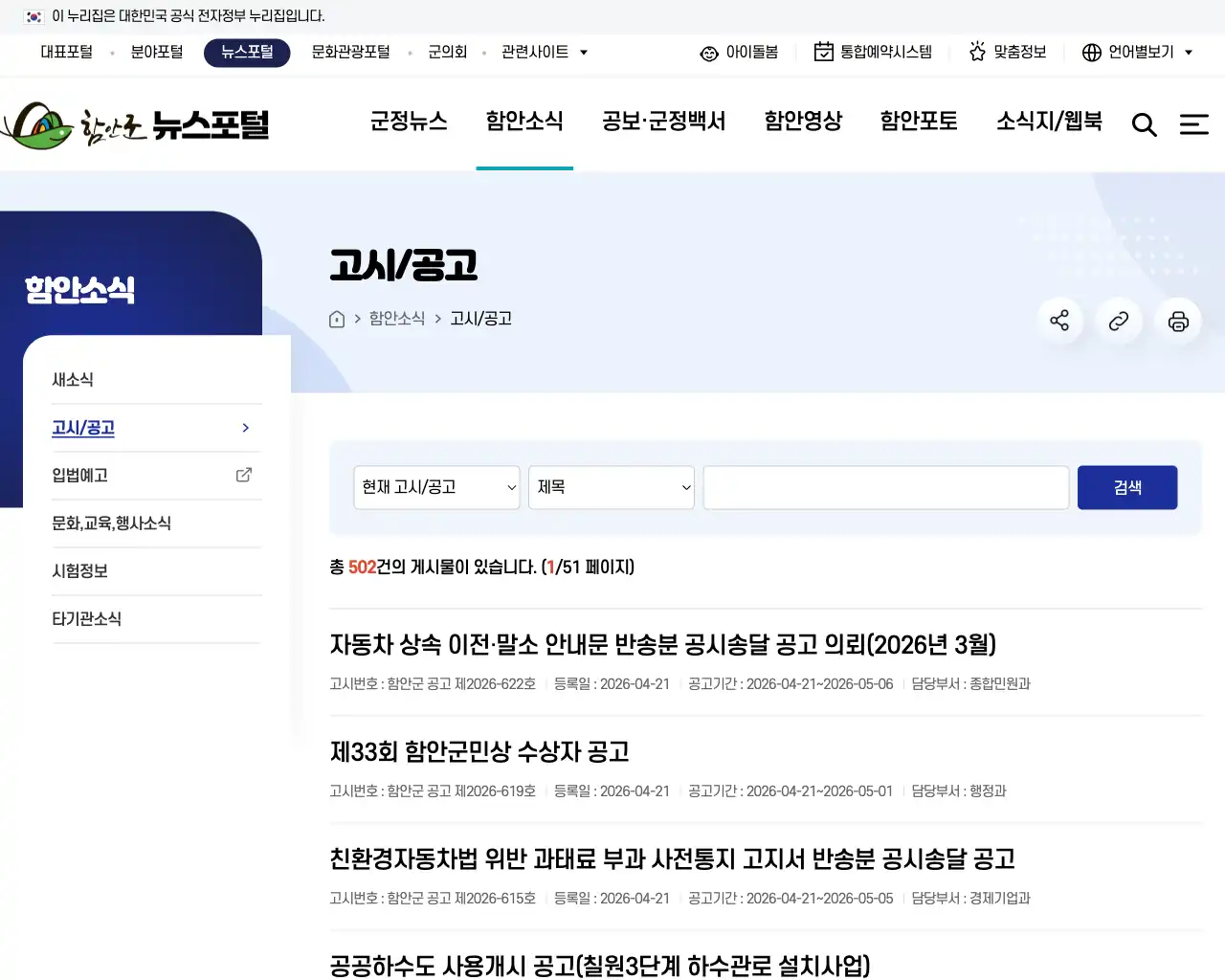Open the 함안영상 menu
Screen dimensions: 1225x980
[803, 122]
